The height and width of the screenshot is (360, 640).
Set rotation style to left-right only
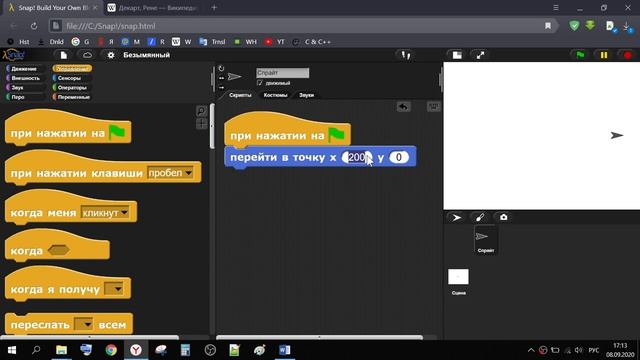pos(221,78)
